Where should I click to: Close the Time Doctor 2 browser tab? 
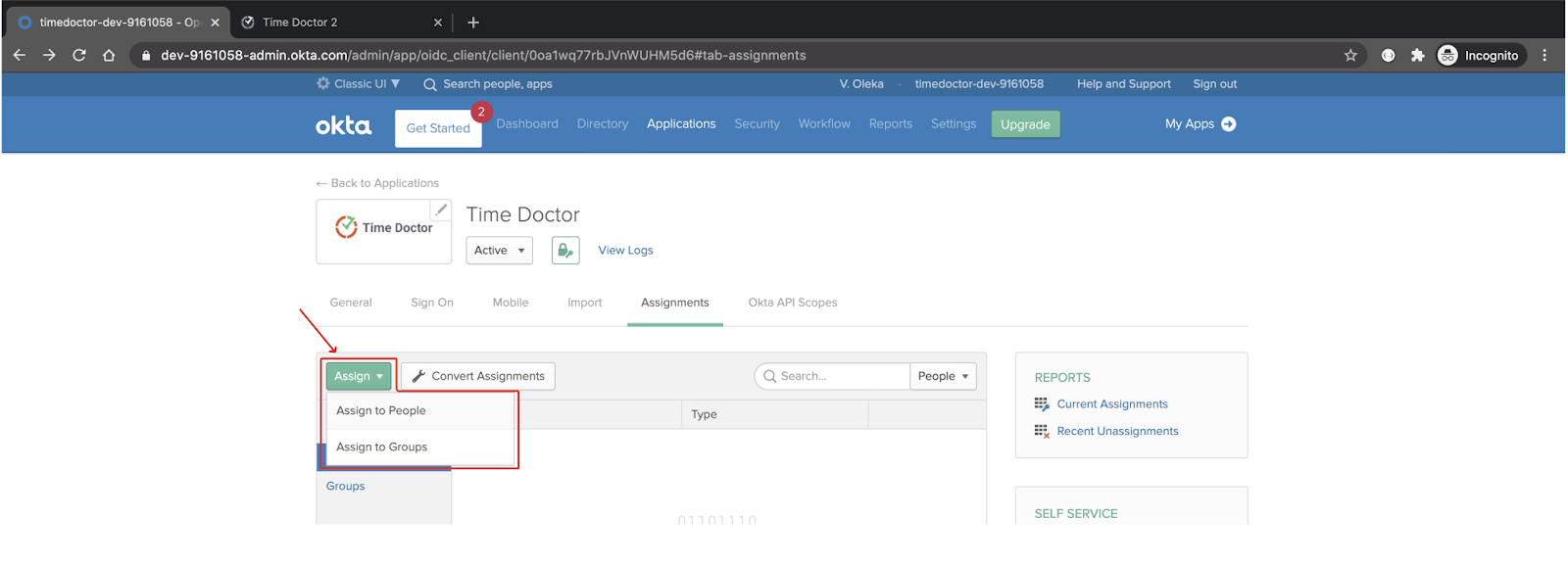click(x=438, y=22)
